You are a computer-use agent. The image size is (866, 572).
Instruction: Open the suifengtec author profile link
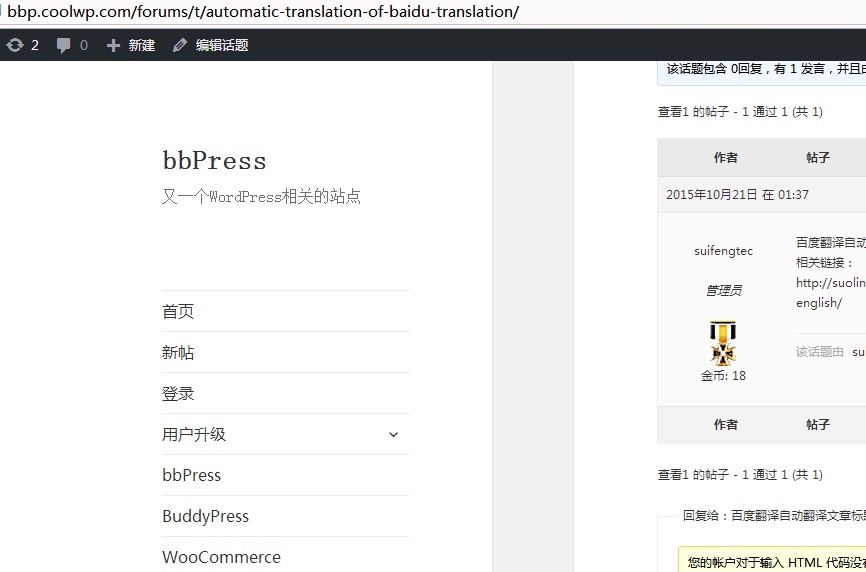(723, 251)
